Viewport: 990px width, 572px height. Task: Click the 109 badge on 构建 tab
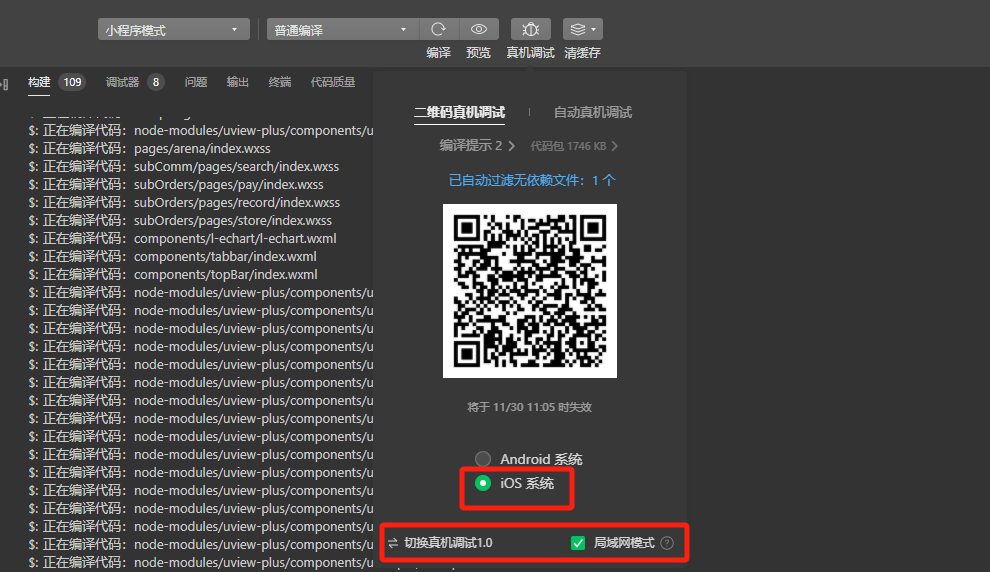(72, 82)
